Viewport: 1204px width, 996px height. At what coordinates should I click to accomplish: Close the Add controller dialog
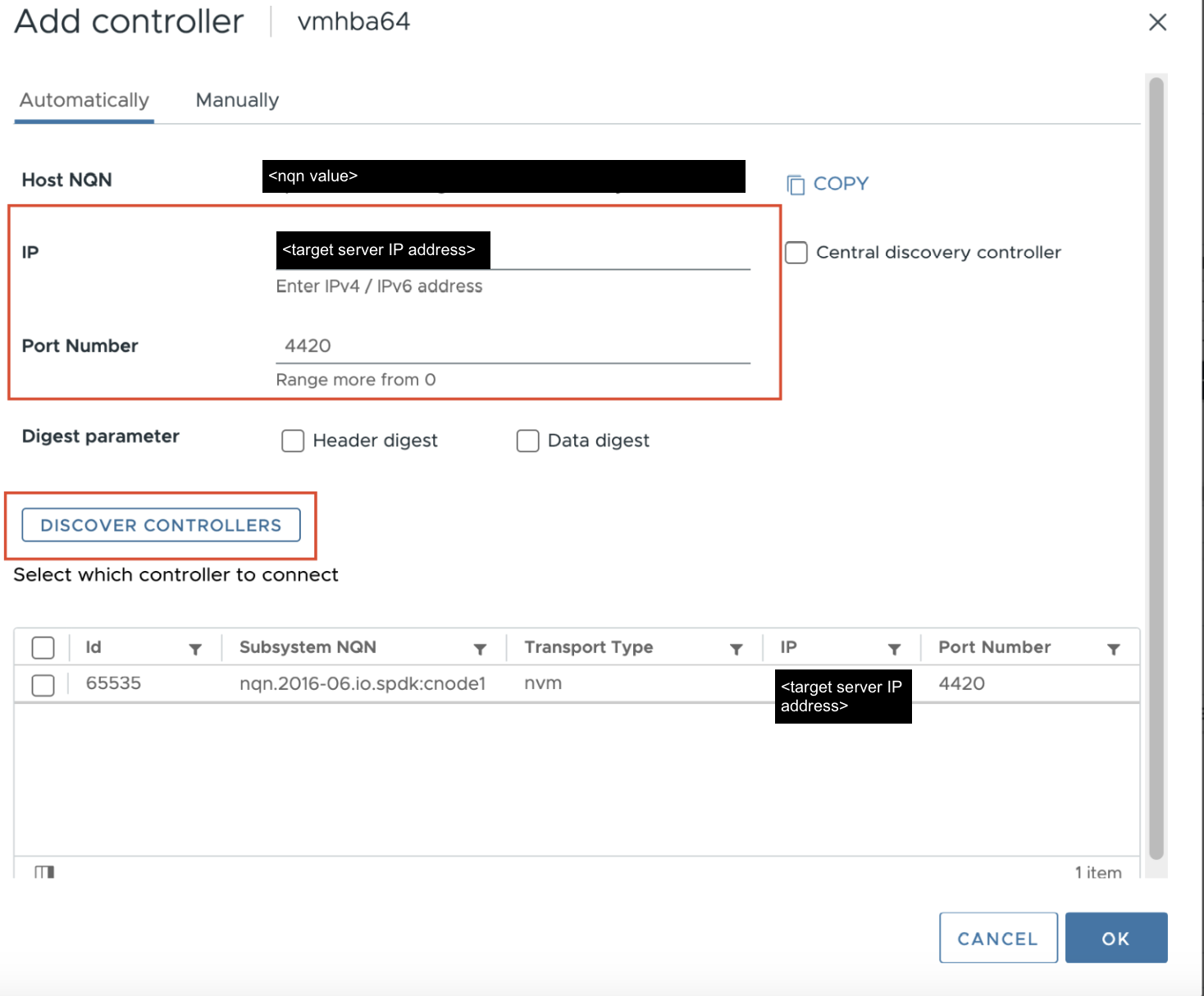(x=1157, y=22)
